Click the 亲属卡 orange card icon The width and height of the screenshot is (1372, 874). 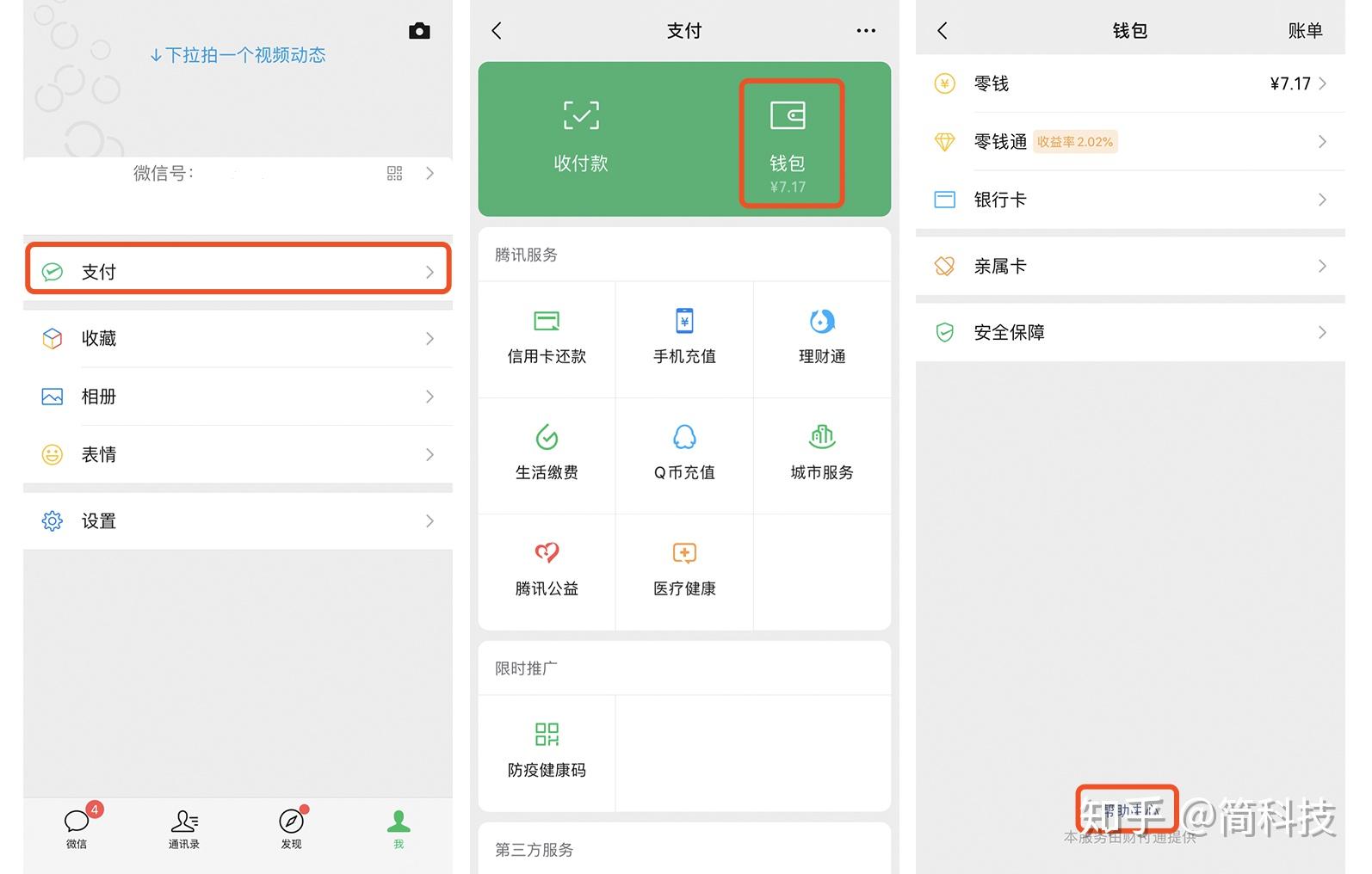[945, 267]
